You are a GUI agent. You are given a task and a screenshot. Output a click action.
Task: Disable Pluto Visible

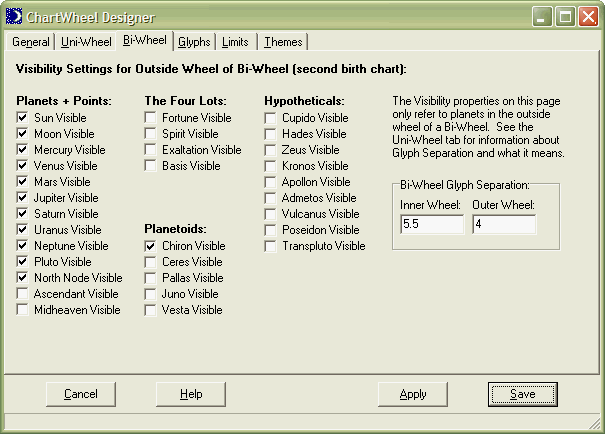click(22, 262)
